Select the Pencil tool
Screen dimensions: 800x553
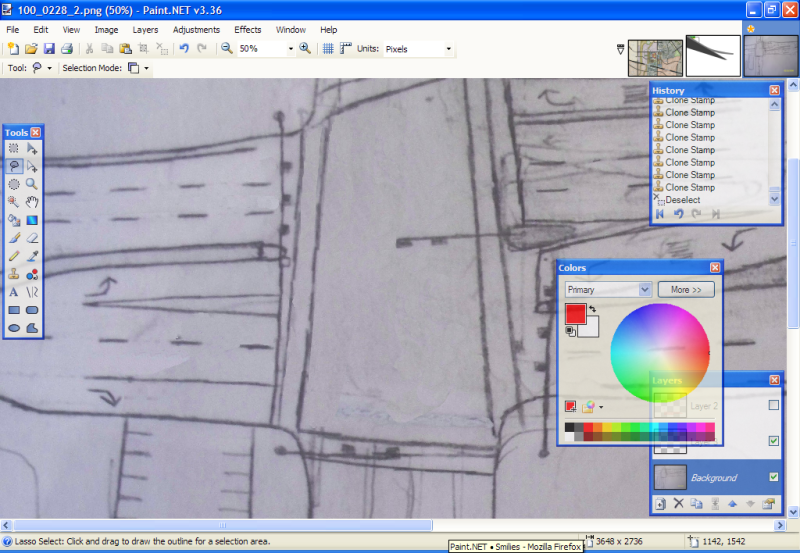pyautogui.click(x=14, y=256)
